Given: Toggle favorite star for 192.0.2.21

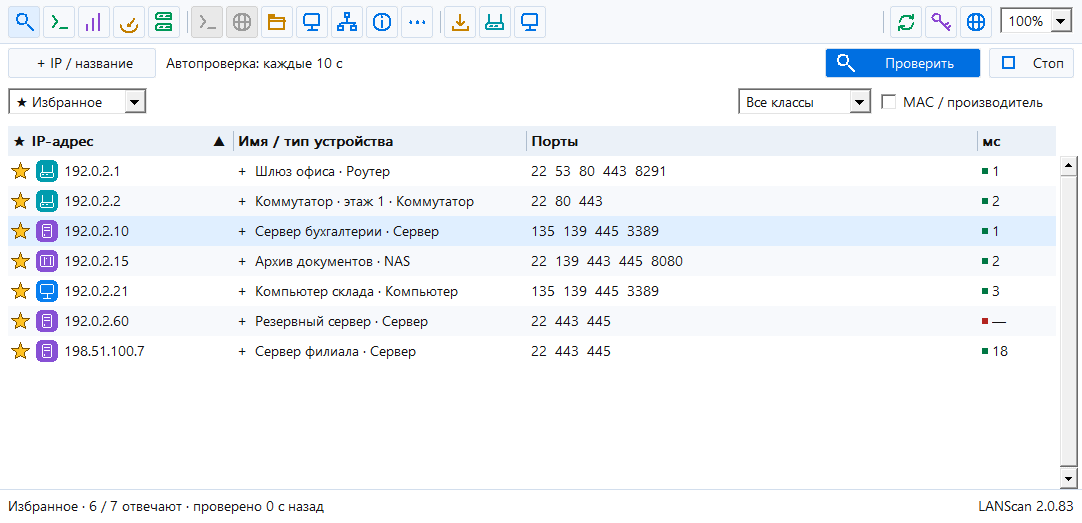Looking at the screenshot, I should coord(21,291).
